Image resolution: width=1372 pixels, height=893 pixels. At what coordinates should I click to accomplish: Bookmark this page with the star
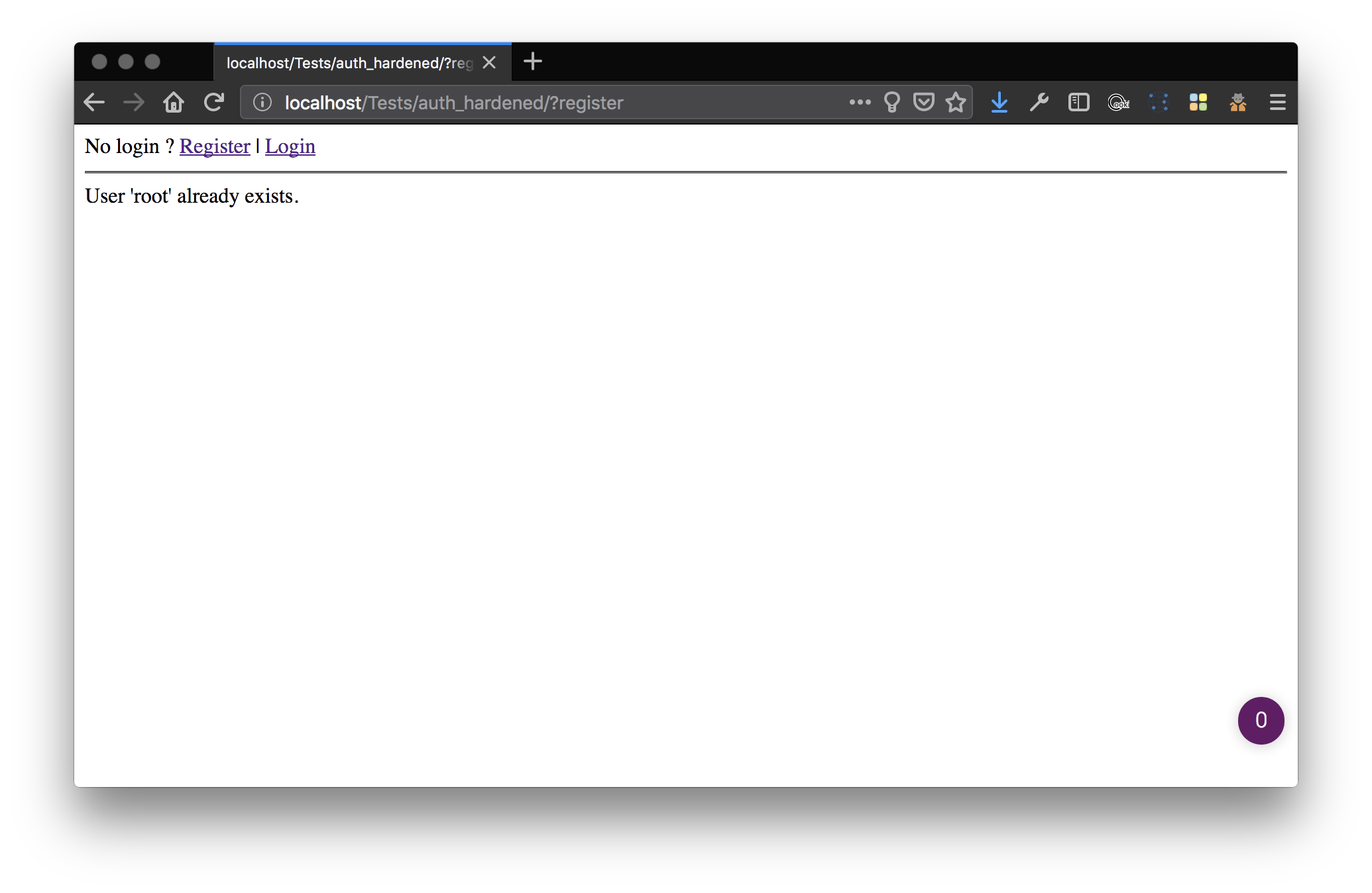pyautogui.click(x=956, y=102)
